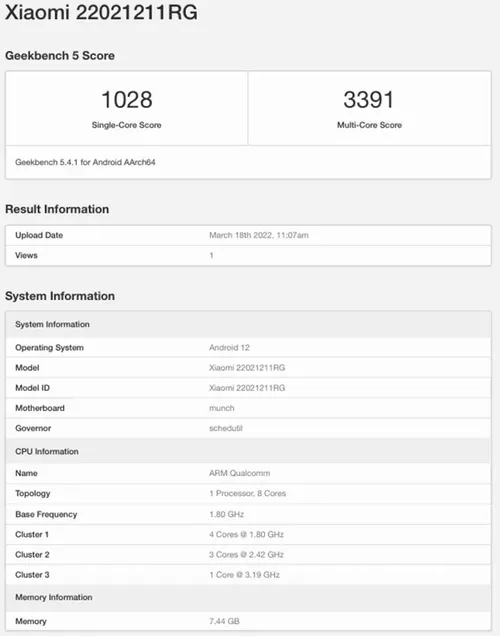Select the schedutil governor value
500x636 pixels.
pyautogui.click(x=225, y=428)
